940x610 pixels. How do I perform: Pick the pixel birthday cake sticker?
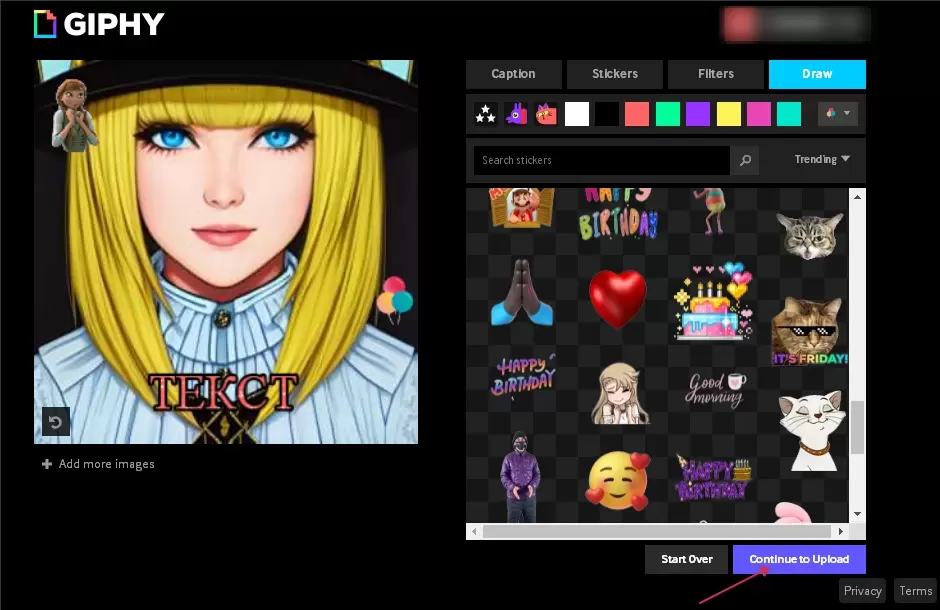click(x=713, y=301)
